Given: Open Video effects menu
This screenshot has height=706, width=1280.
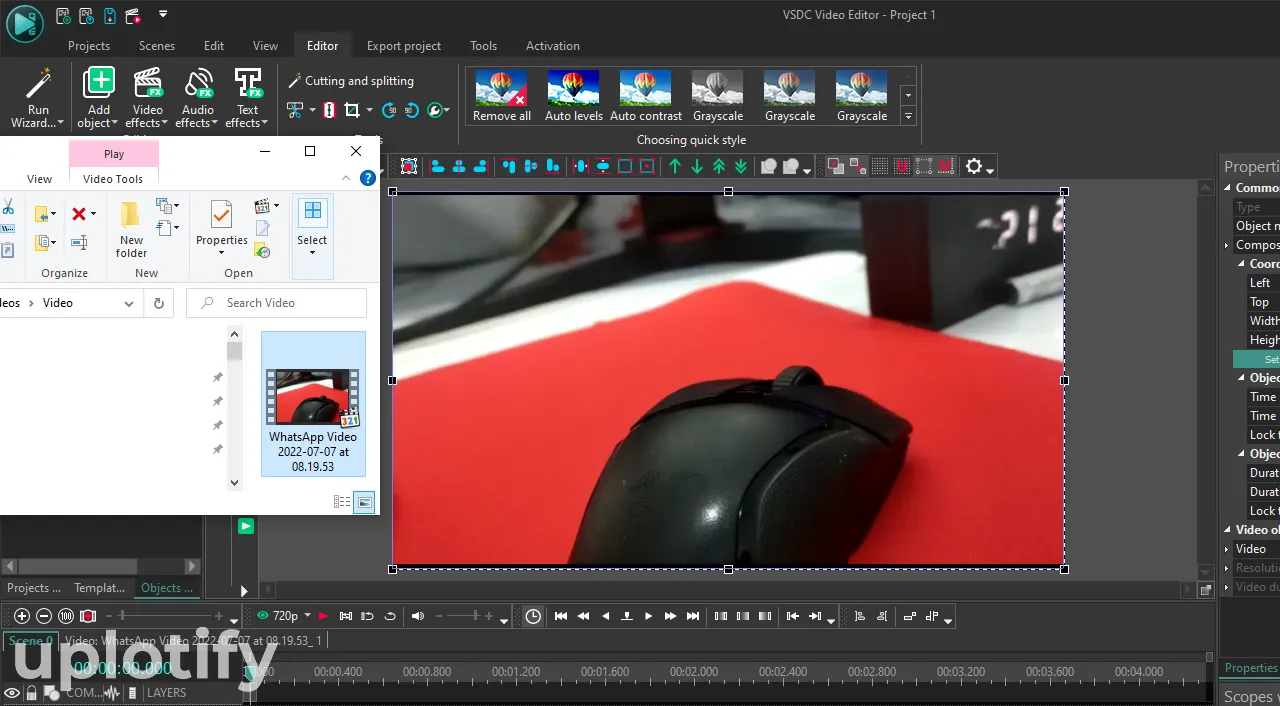Looking at the screenshot, I should click(148, 98).
